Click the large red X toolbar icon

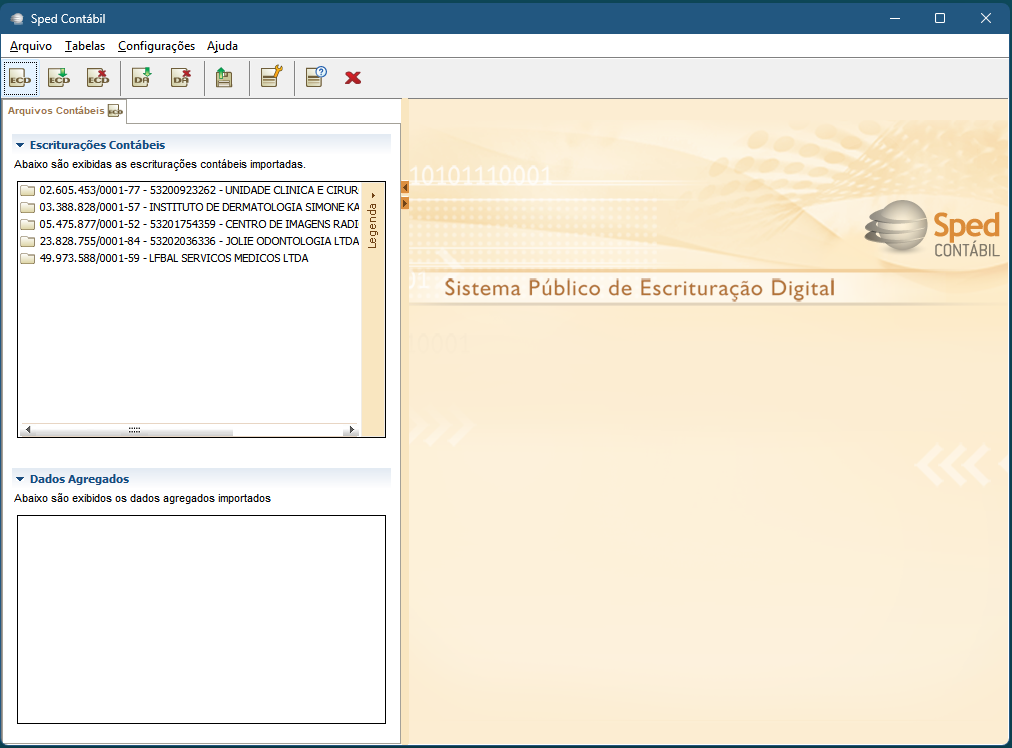pyautogui.click(x=353, y=78)
